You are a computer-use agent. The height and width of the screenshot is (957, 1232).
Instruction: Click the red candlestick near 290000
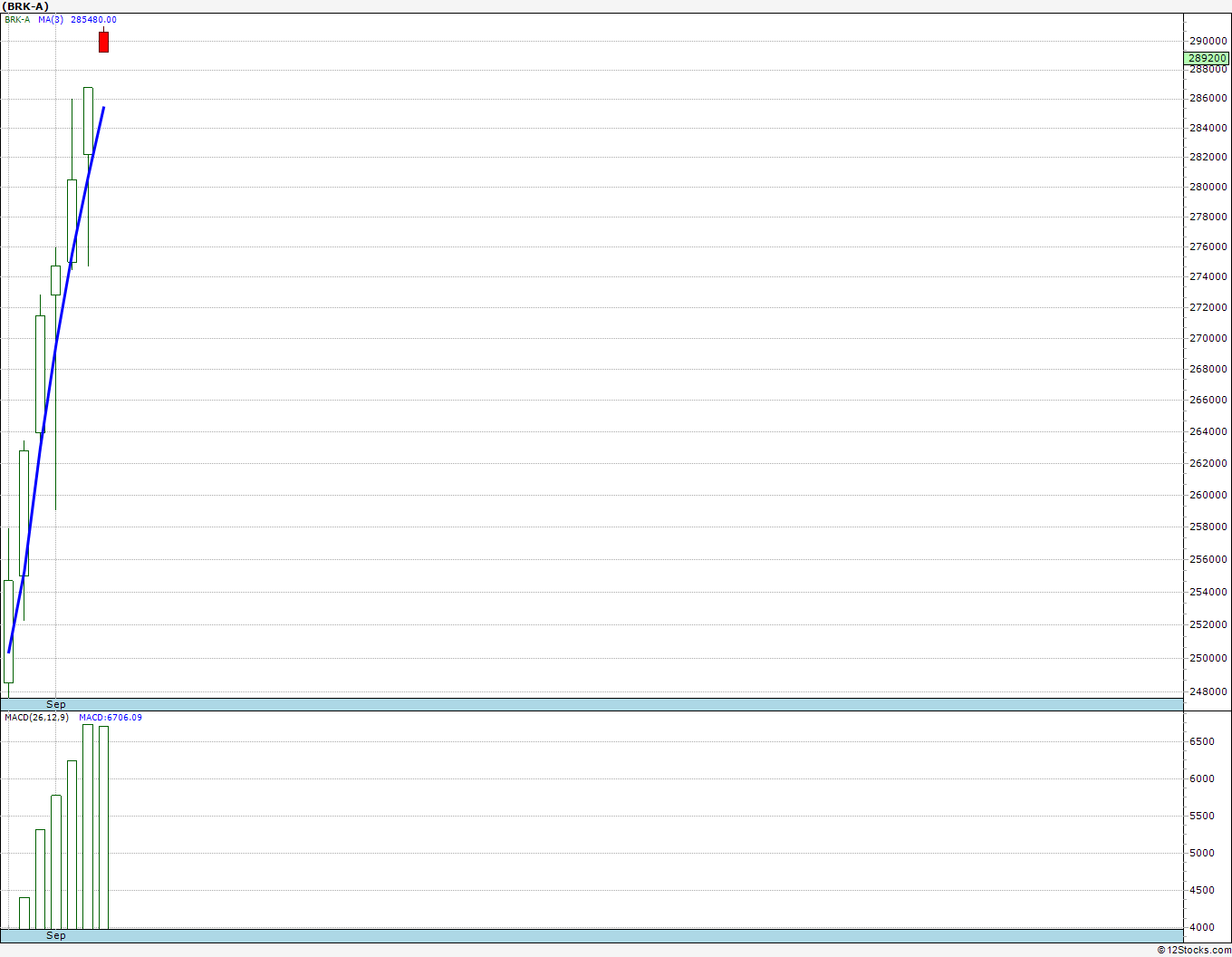103,42
